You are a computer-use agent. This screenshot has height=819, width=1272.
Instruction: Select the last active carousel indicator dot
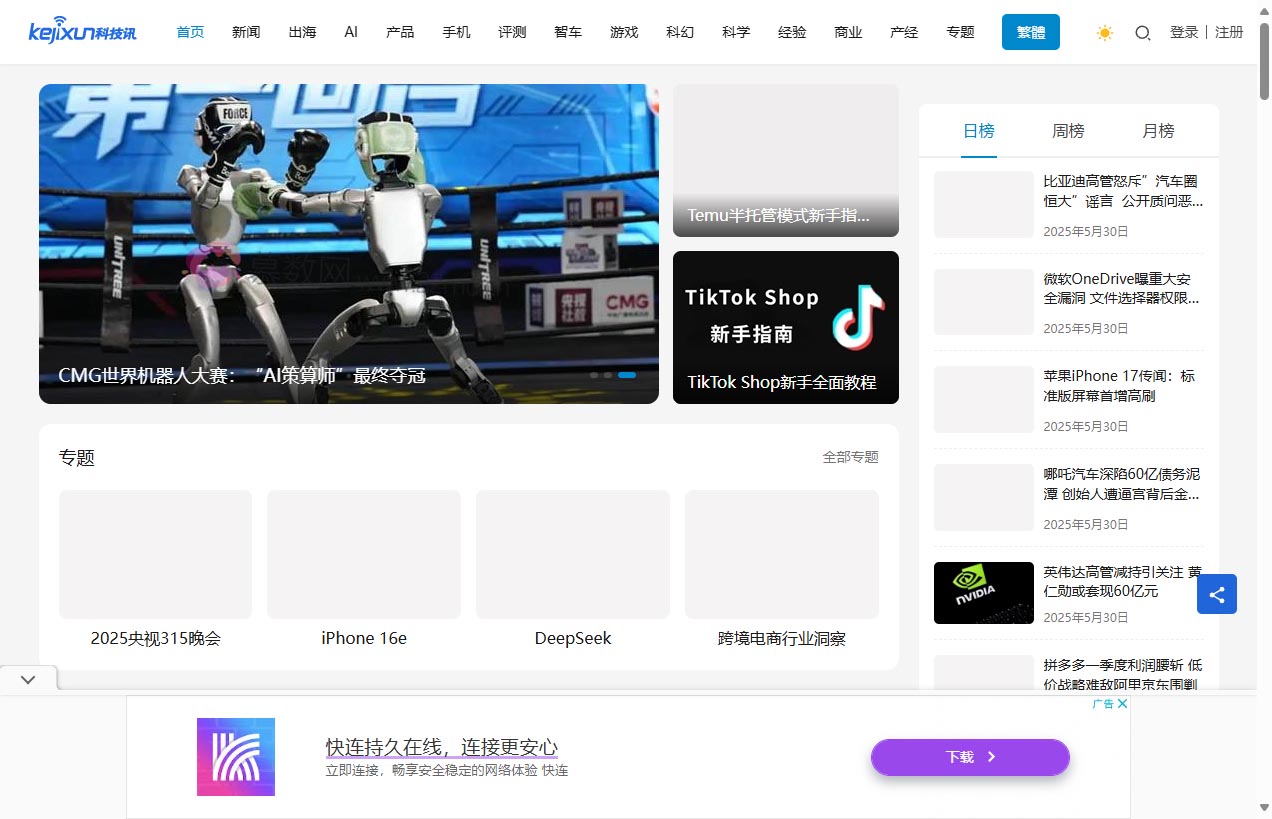coord(627,375)
